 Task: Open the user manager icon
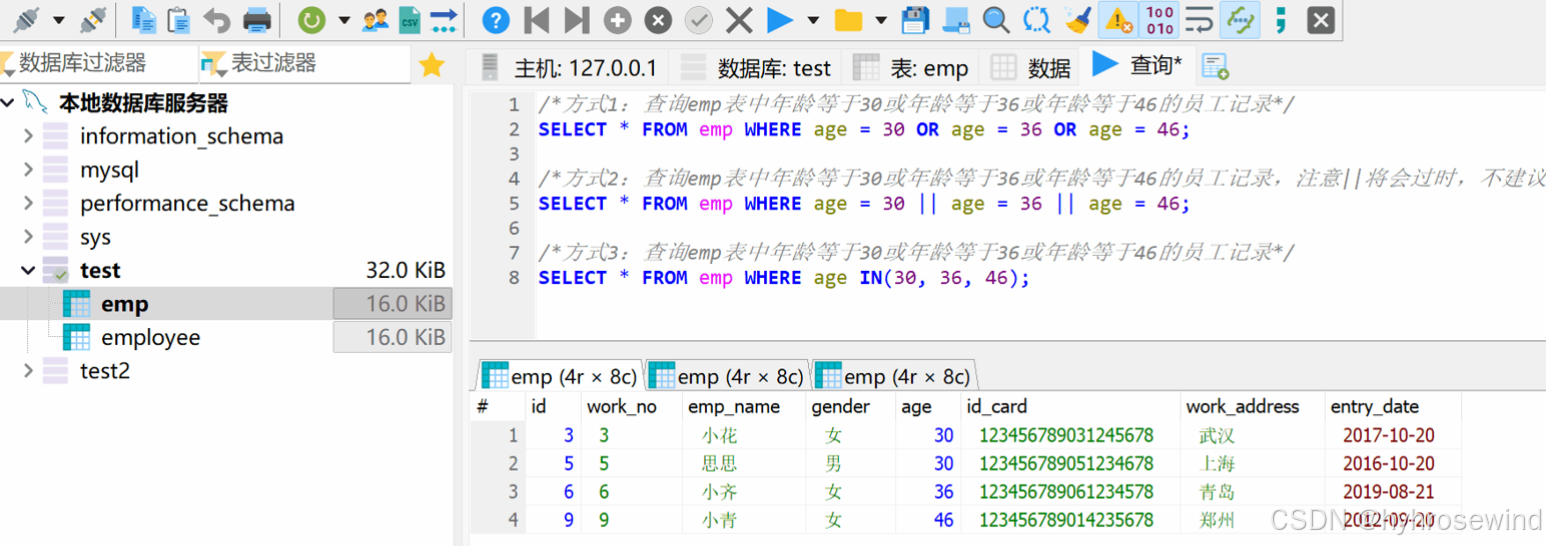375,19
